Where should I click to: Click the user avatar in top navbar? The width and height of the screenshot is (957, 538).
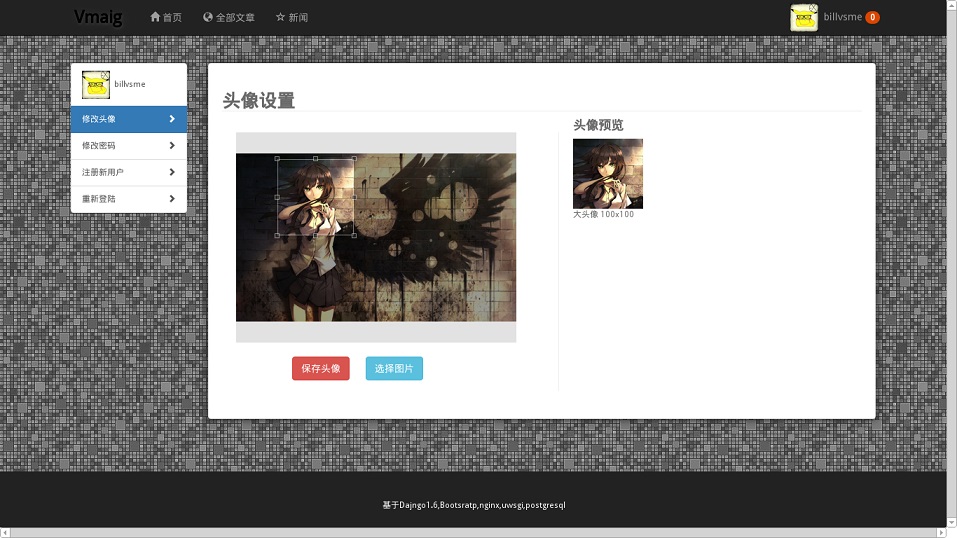tap(804, 17)
